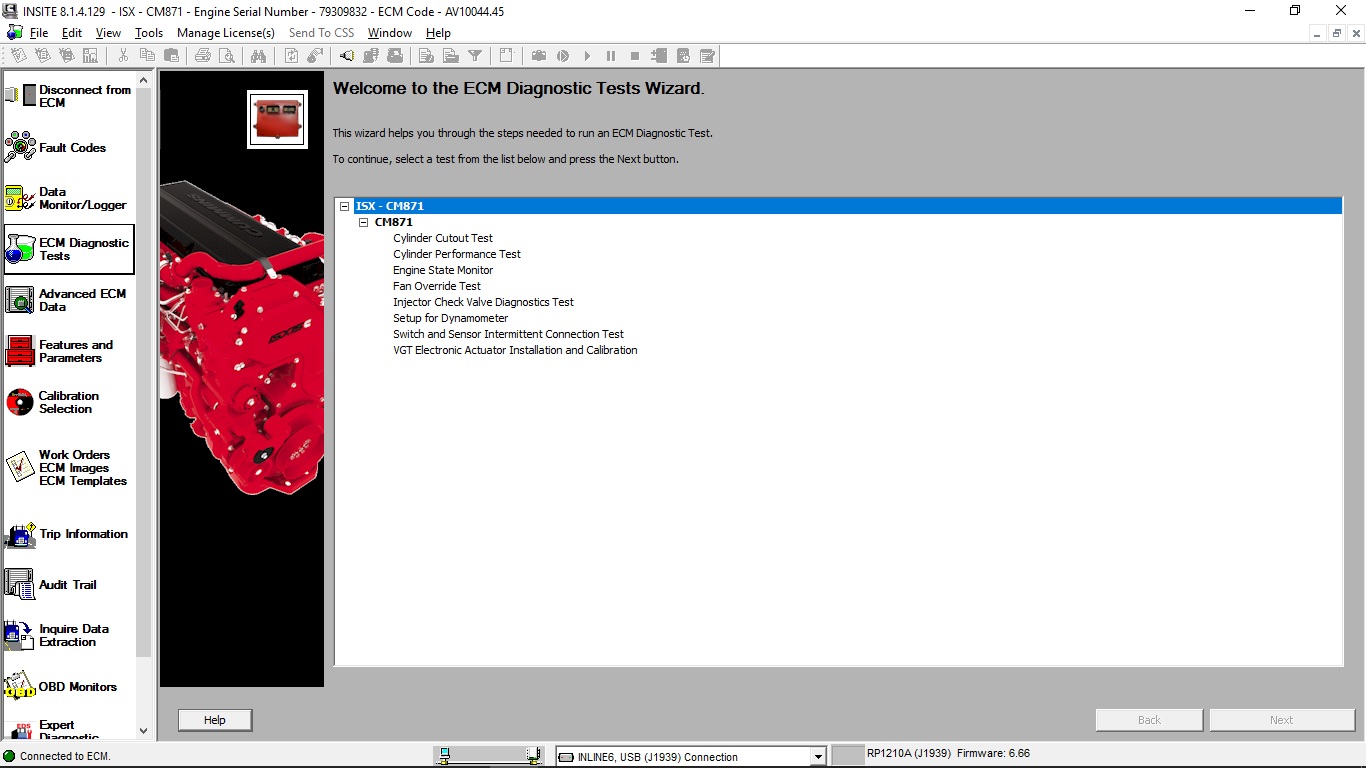The width and height of the screenshot is (1366, 768).
Task: Open the View menu
Action: pyautogui.click(x=108, y=33)
